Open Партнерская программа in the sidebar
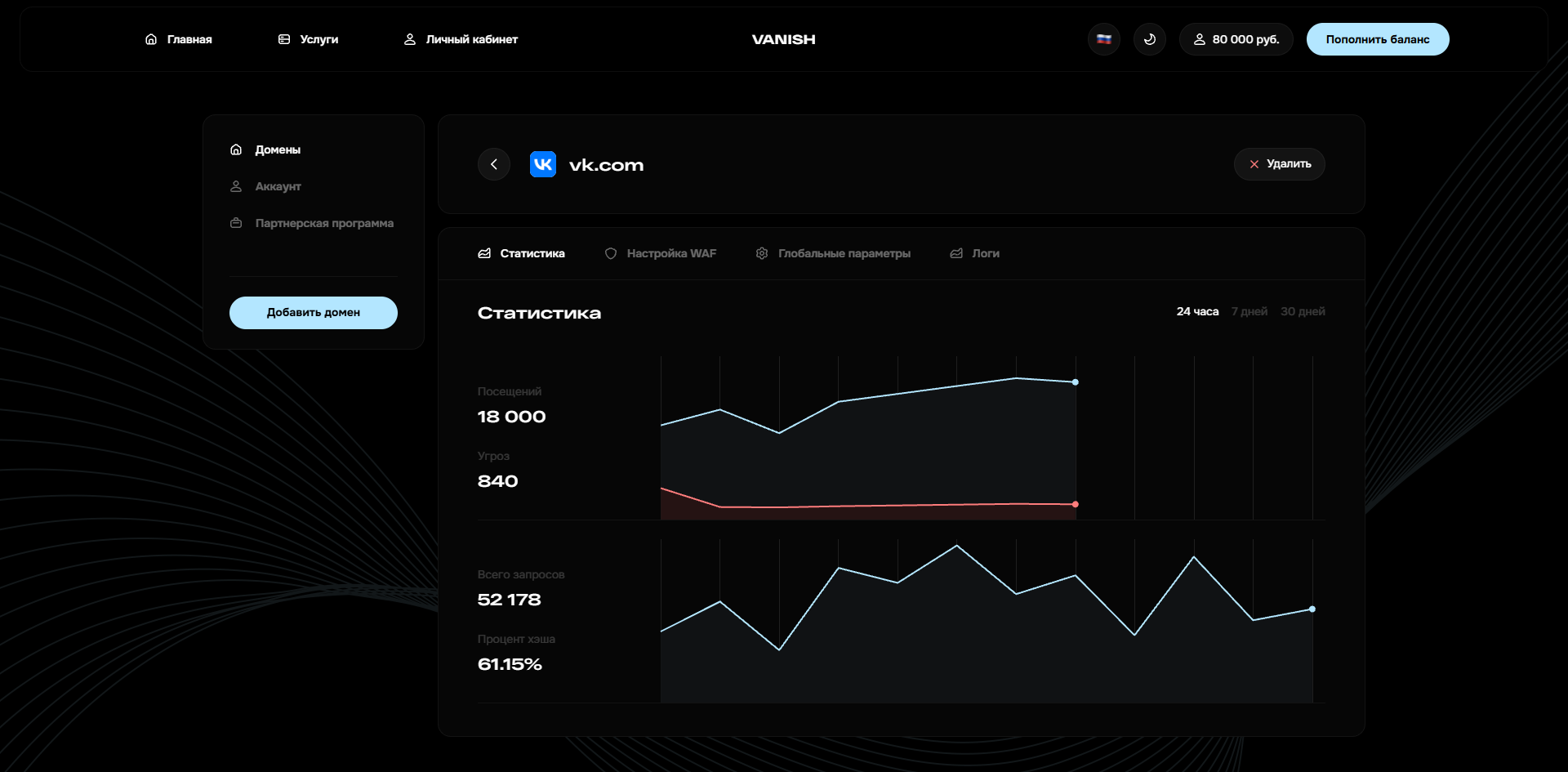 [323, 223]
